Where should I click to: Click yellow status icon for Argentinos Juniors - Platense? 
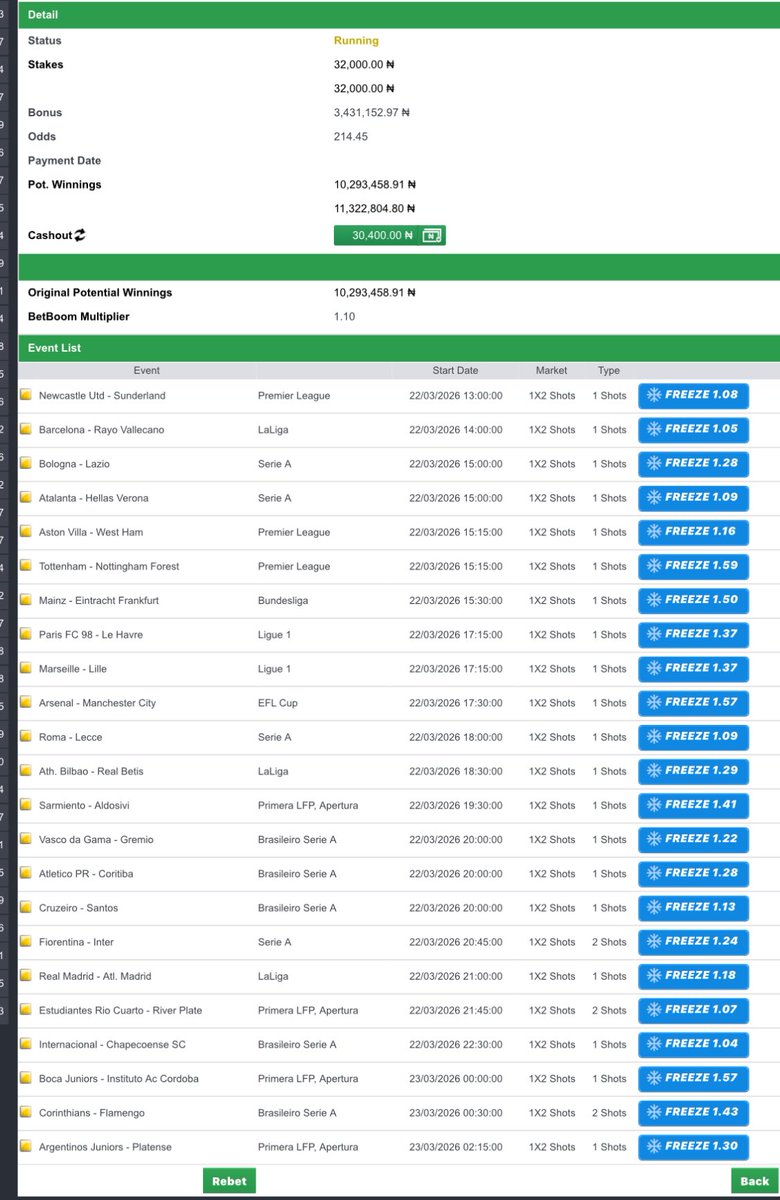26,1147
